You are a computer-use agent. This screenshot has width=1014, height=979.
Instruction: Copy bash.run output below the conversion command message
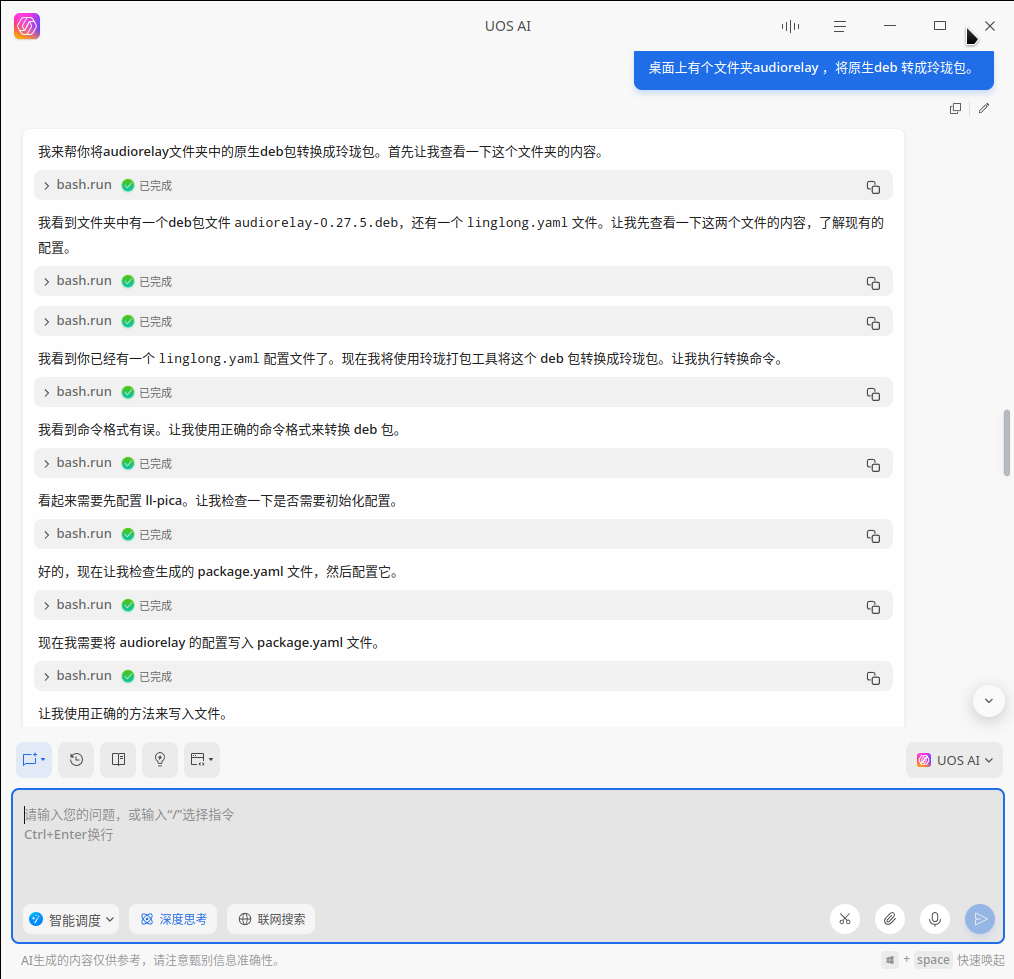[873, 394]
